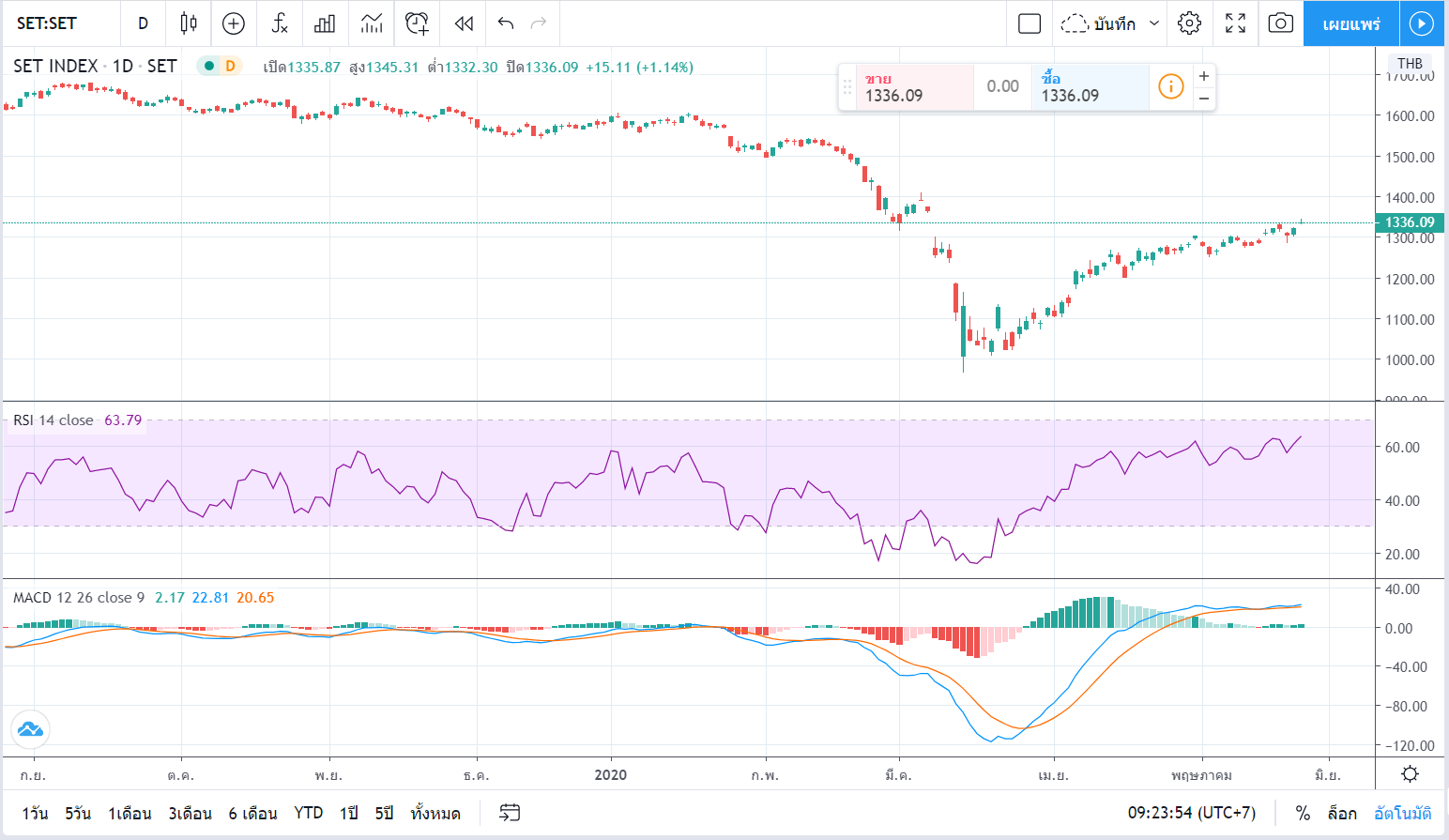The image size is (1449, 840).
Task: Click the 1600.00 price scale label
Action: [x=1410, y=116]
